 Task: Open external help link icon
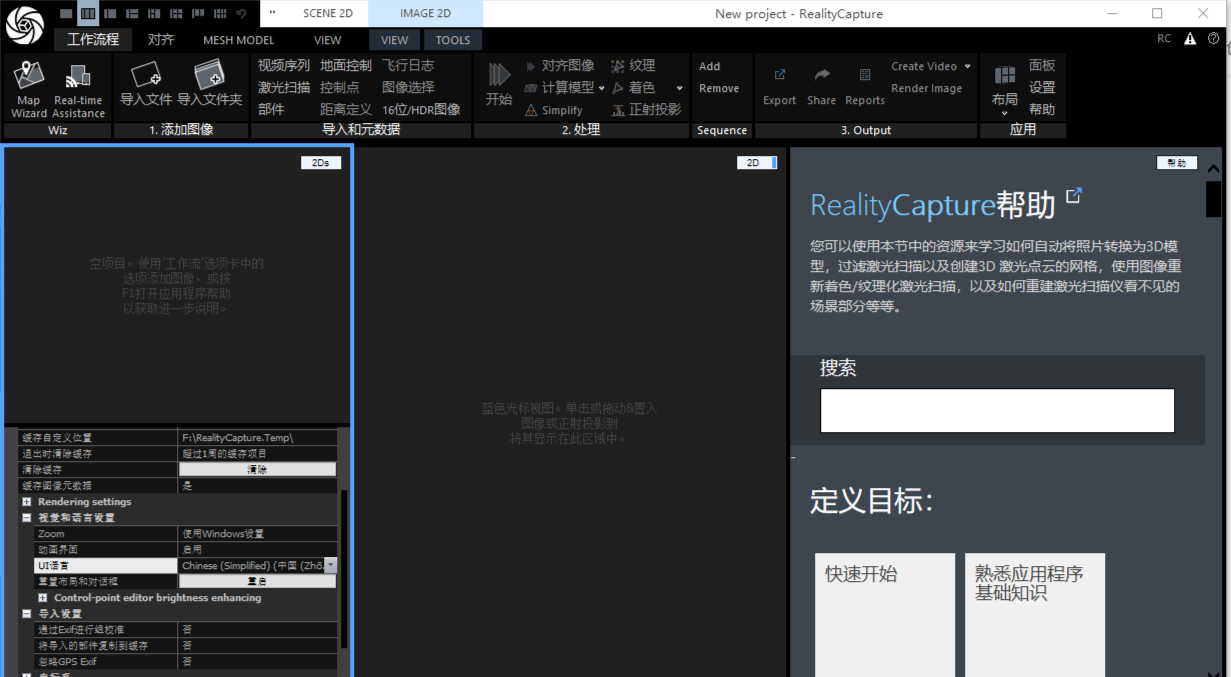1074,196
